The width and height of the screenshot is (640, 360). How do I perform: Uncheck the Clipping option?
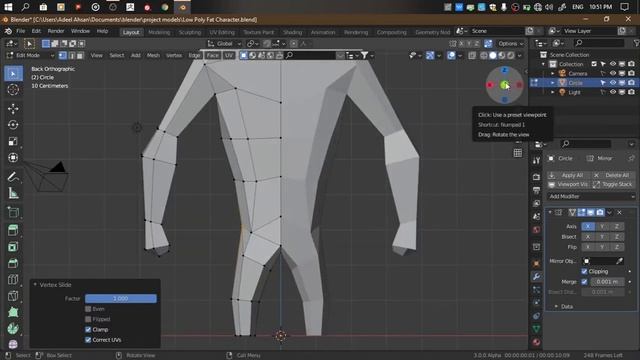pyautogui.click(x=584, y=271)
